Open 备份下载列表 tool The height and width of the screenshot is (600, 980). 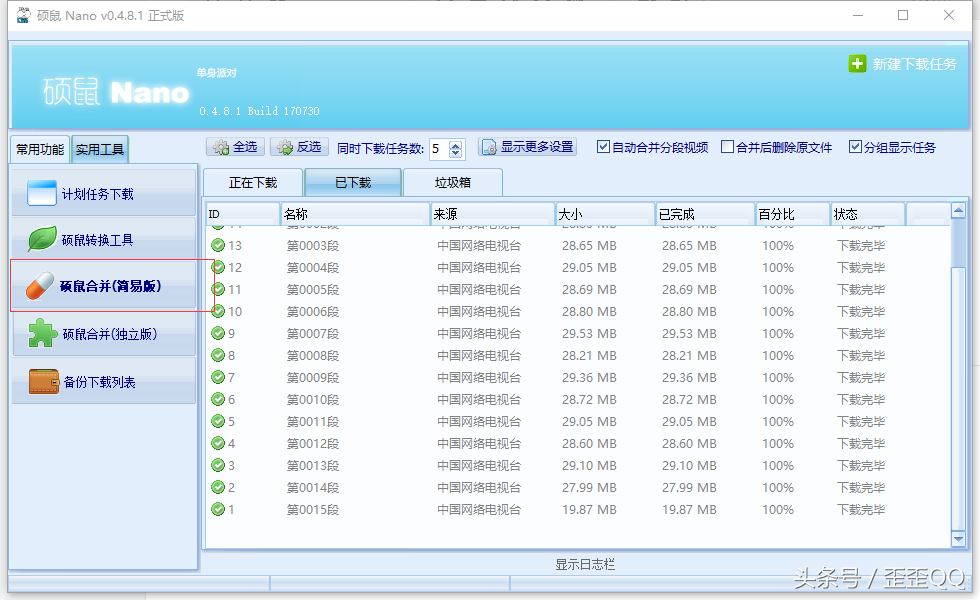pos(104,381)
